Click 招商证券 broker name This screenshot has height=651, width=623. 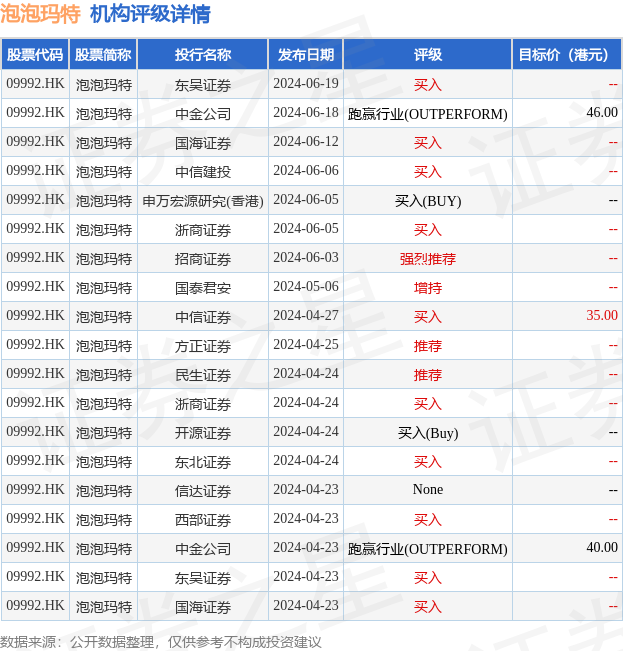[x=203, y=259]
